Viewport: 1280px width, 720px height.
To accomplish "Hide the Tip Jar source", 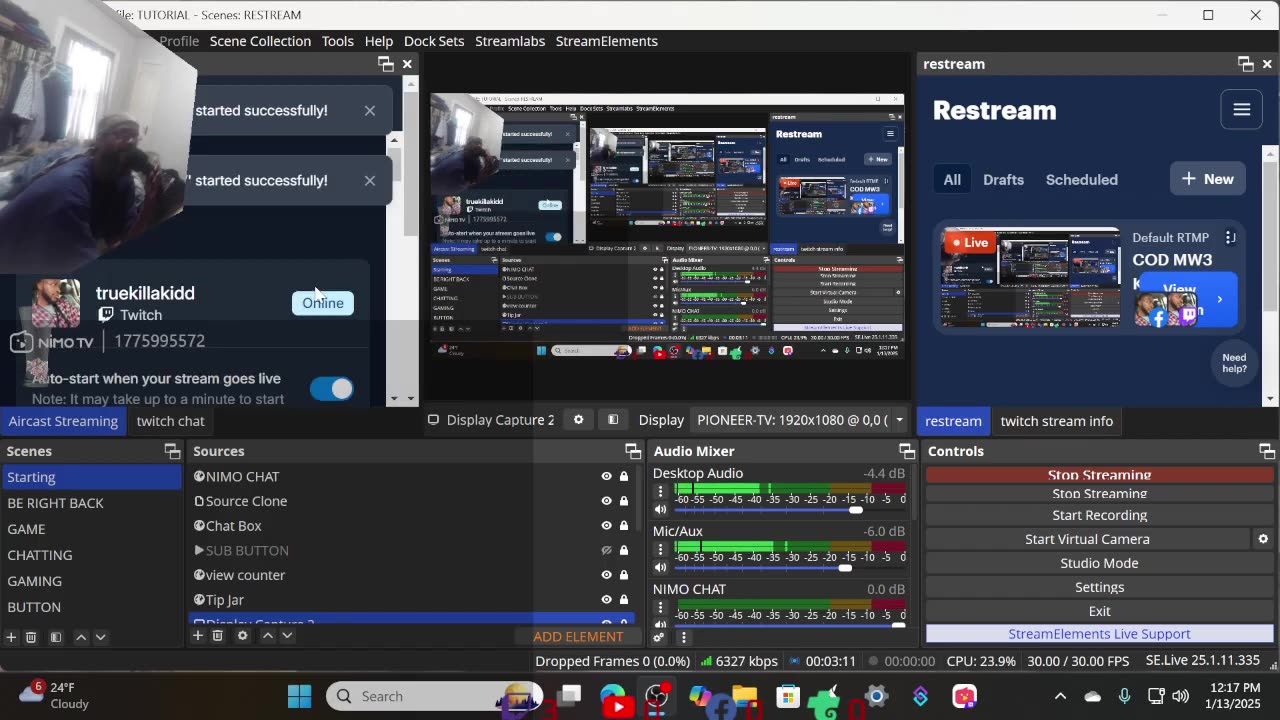I will point(606,600).
